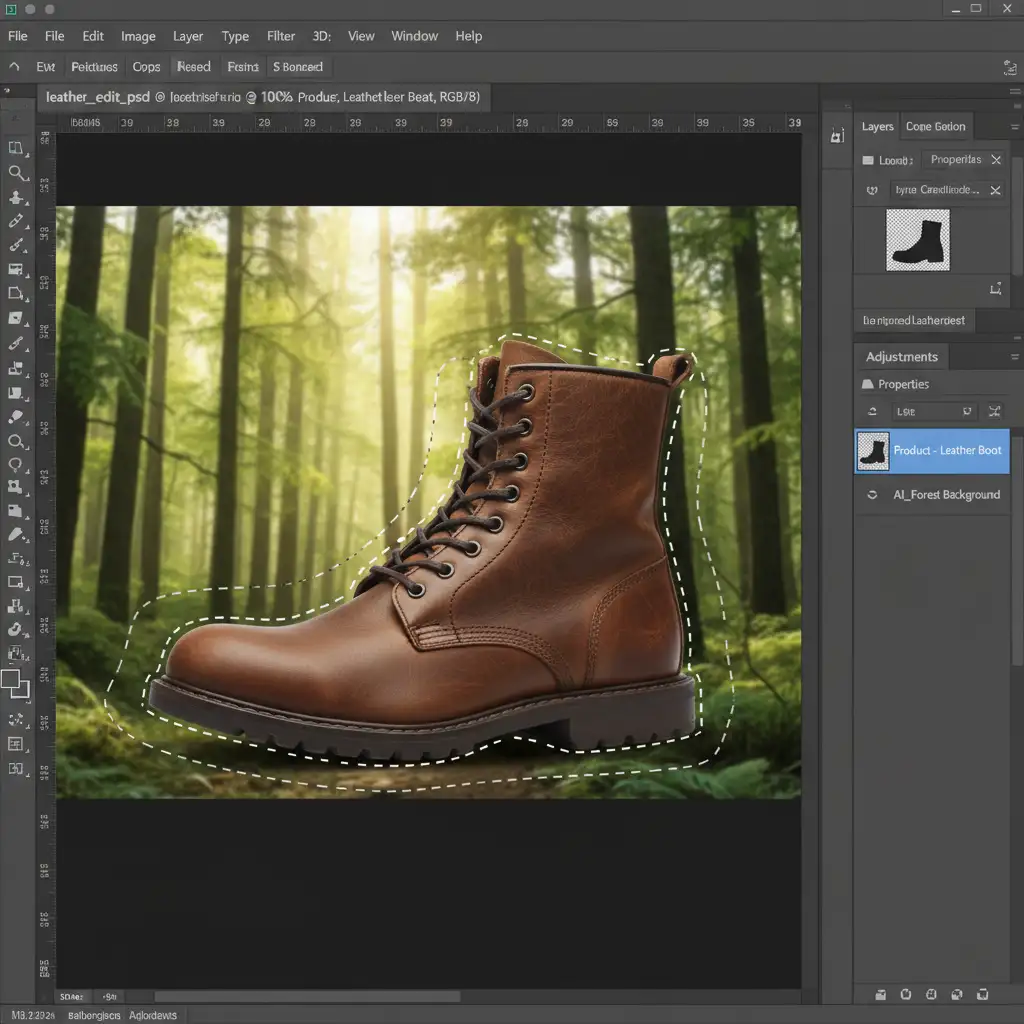Open the Filter menu
The height and width of the screenshot is (1024, 1024).
[281, 36]
